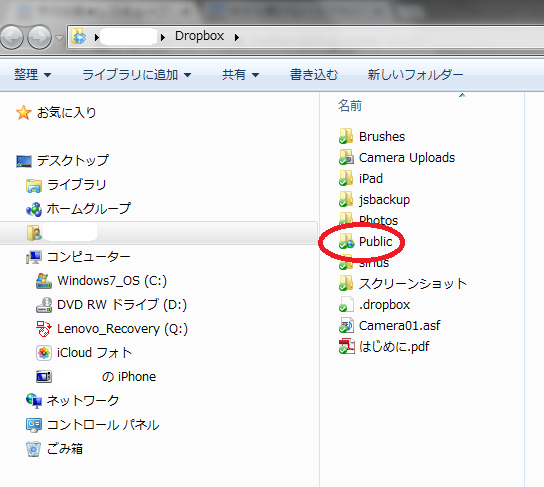Select コンピューター in navigation tree
Viewport: 544px width, 487px height.
click(x=89, y=257)
